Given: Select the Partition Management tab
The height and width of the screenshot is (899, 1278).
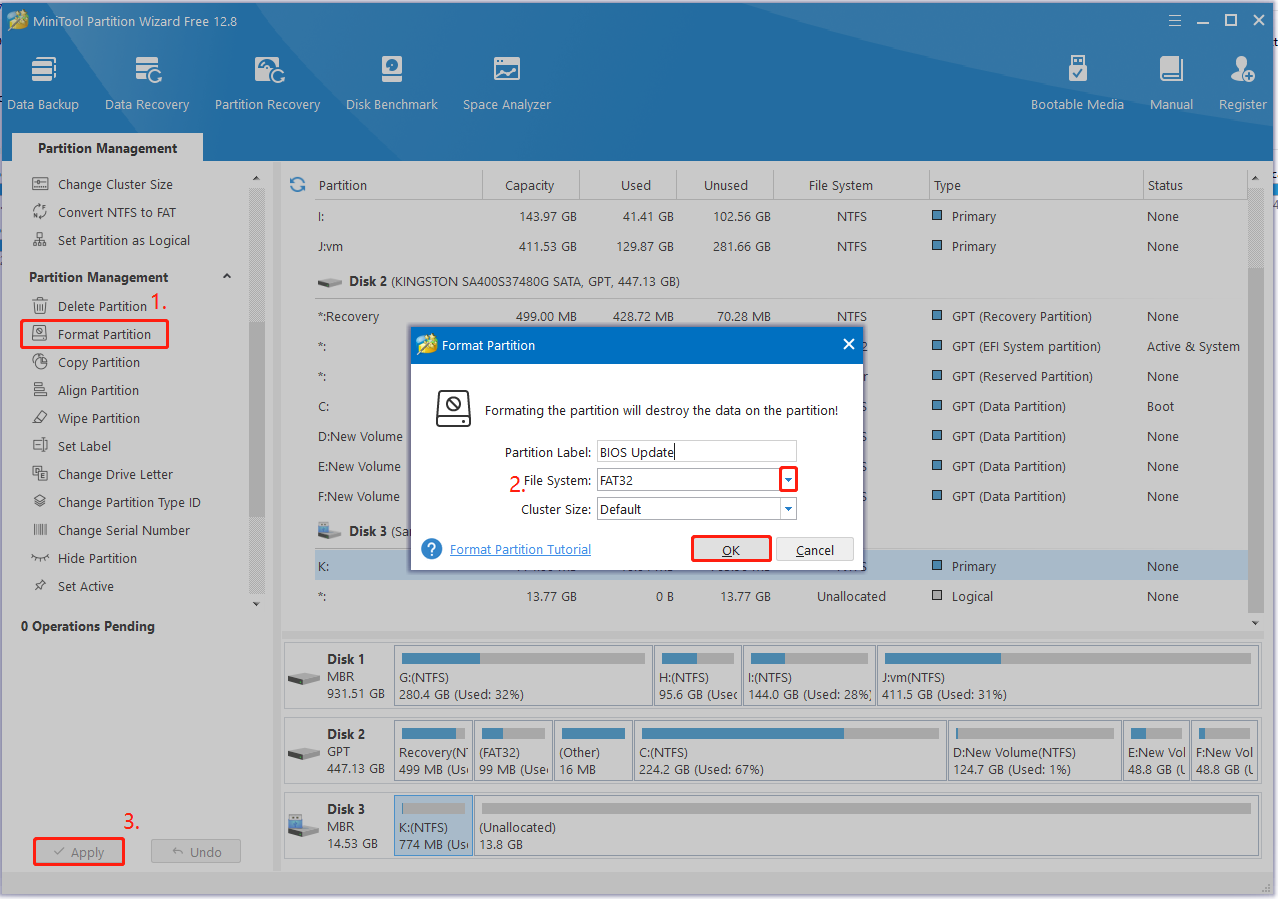Looking at the screenshot, I should [x=107, y=148].
